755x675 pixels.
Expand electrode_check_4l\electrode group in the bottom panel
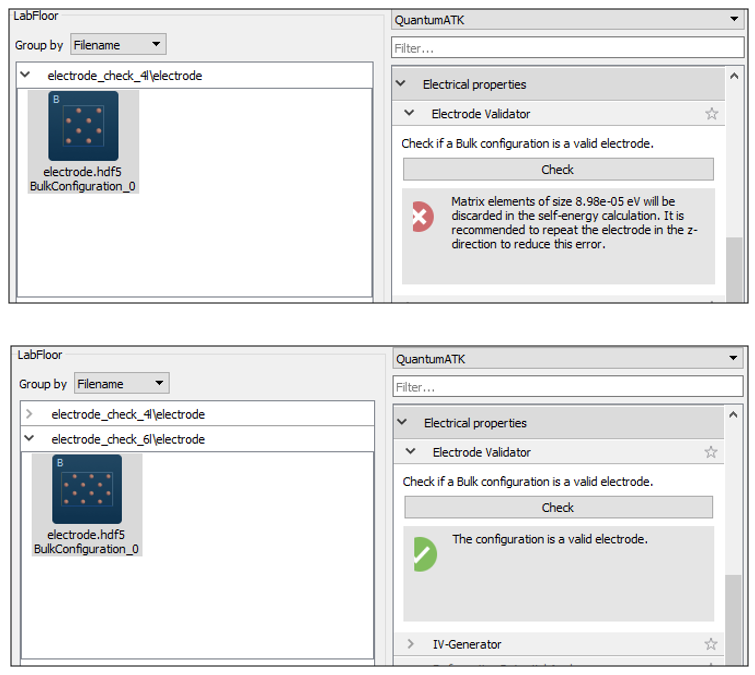click(29, 414)
